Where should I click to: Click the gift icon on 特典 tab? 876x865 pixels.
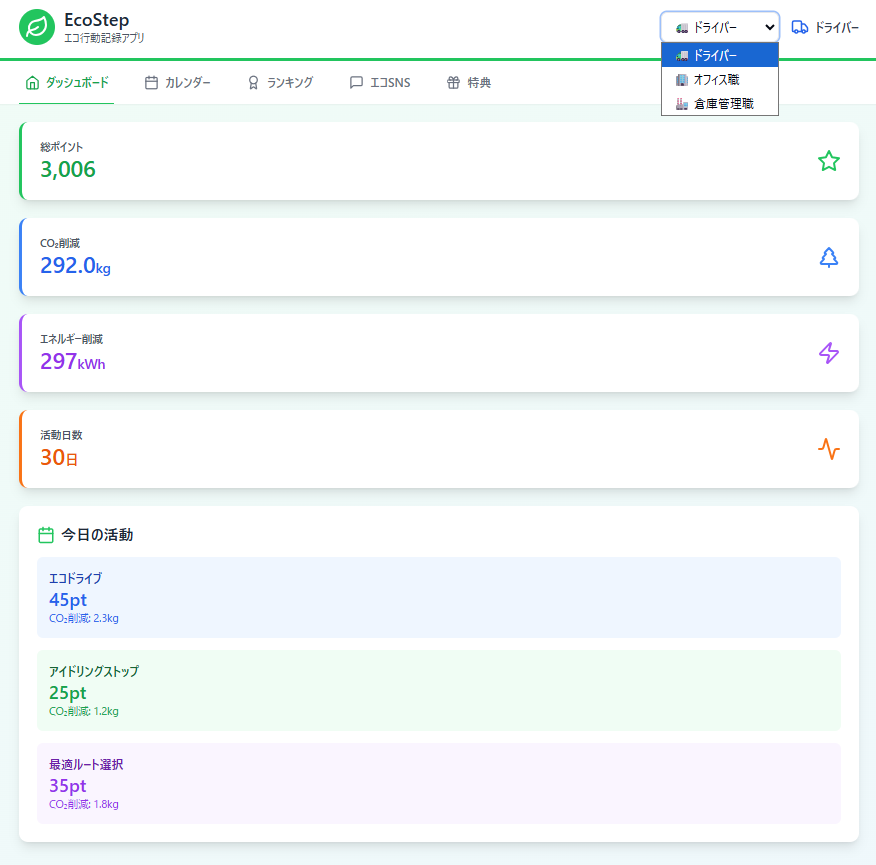pos(453,83)
